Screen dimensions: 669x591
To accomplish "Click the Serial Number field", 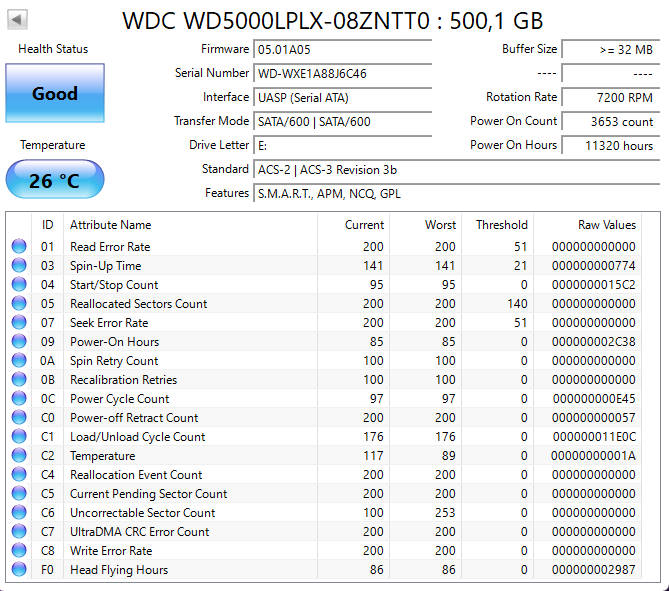I will click(x=343, y=73).
